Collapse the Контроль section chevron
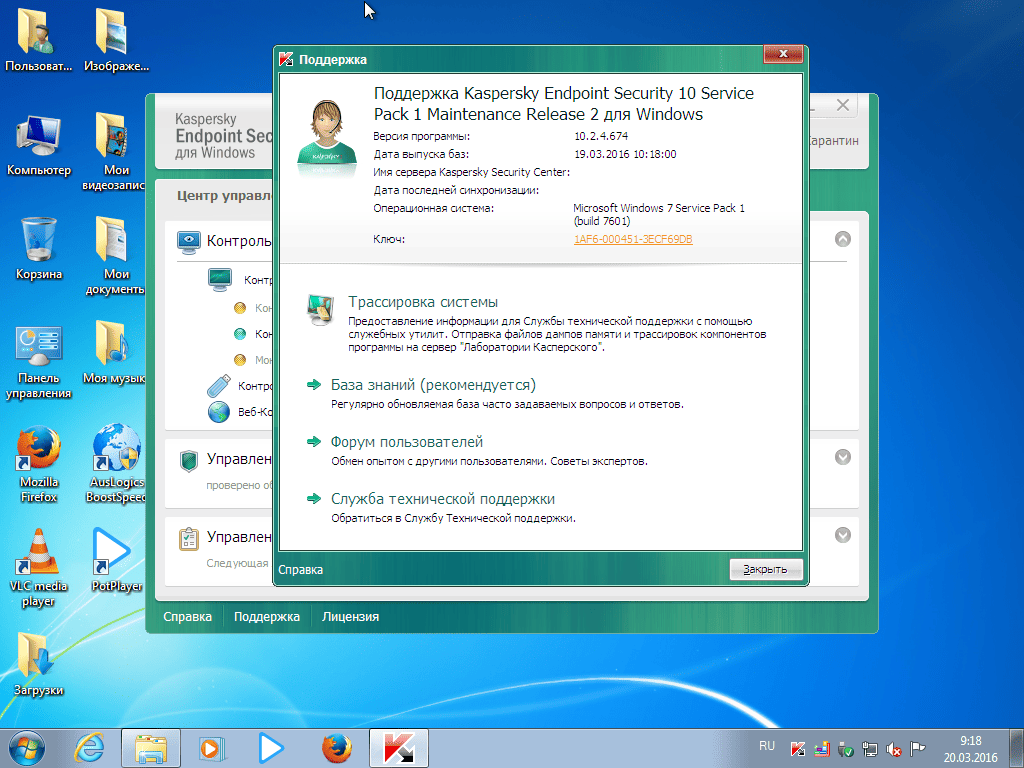The height and width of the screenshot is (768, 1024). [843, 239]
